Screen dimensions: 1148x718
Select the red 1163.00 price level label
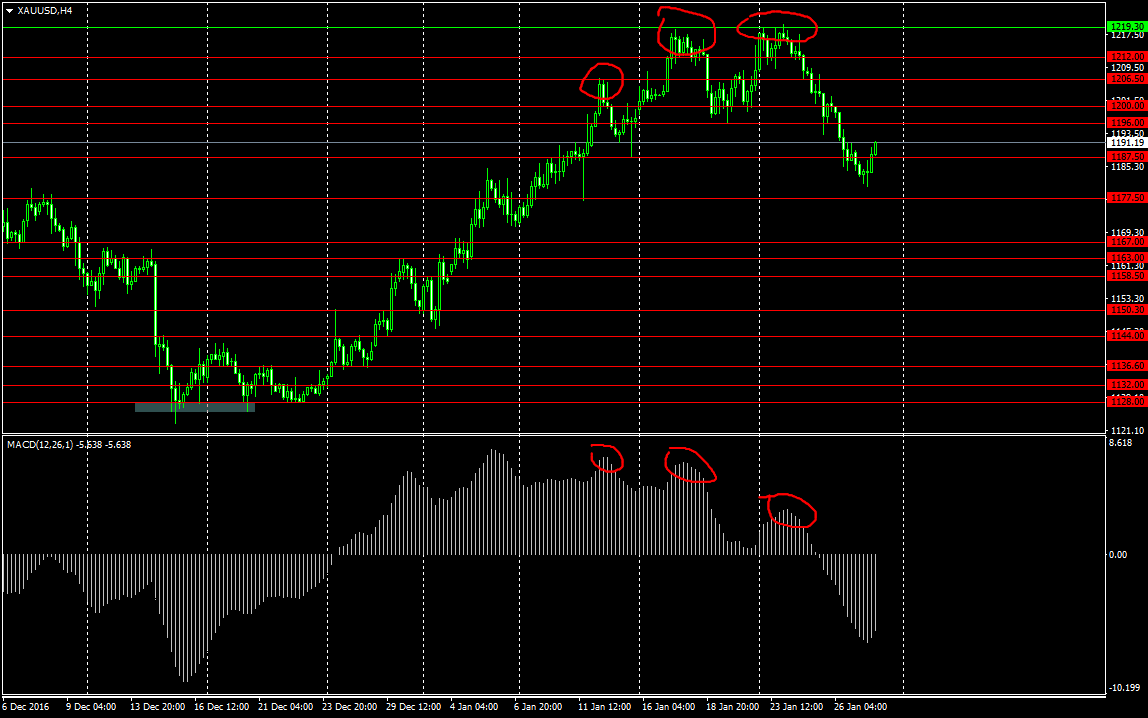[1127, 258]
